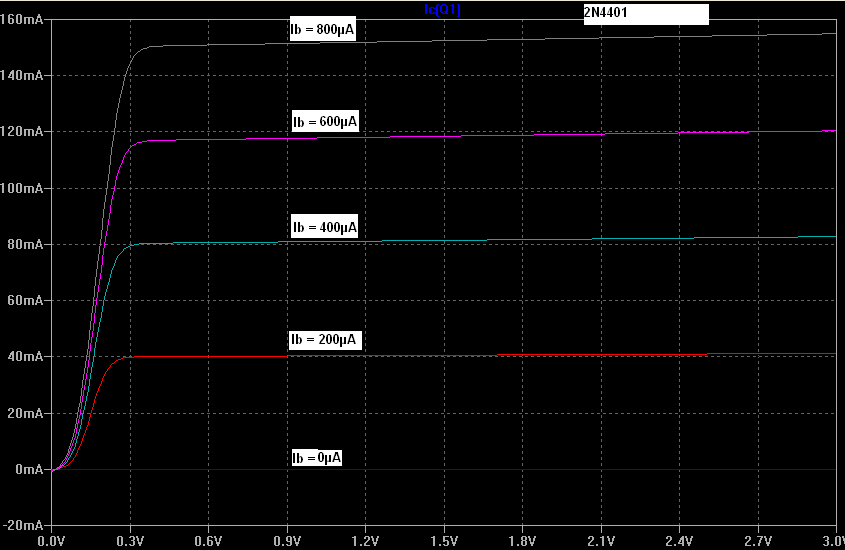The height and width of the screenshot is (550, 845).
Task: Click the 1.2V x-axis tick label
Action: [365, 541]
